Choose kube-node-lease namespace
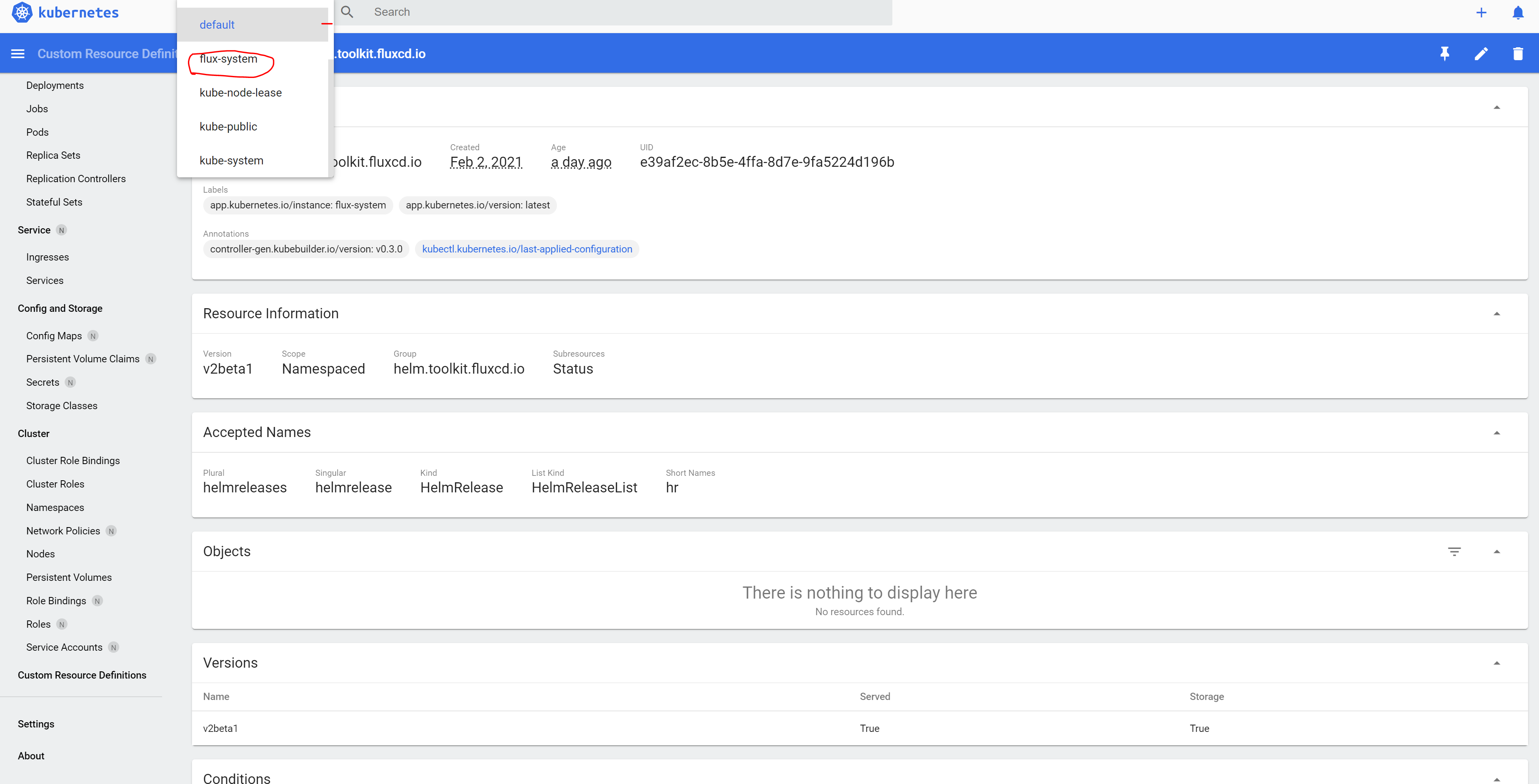 (252, 92)
